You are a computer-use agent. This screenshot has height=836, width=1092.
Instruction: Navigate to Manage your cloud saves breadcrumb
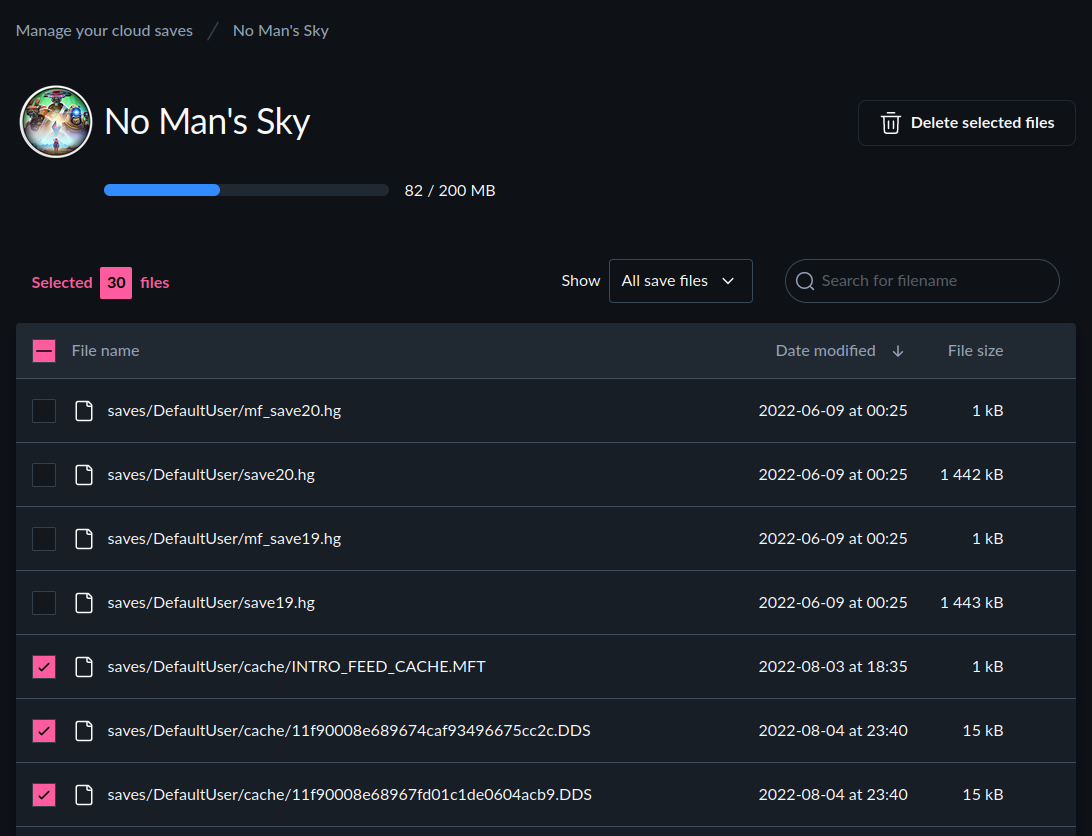104,30
